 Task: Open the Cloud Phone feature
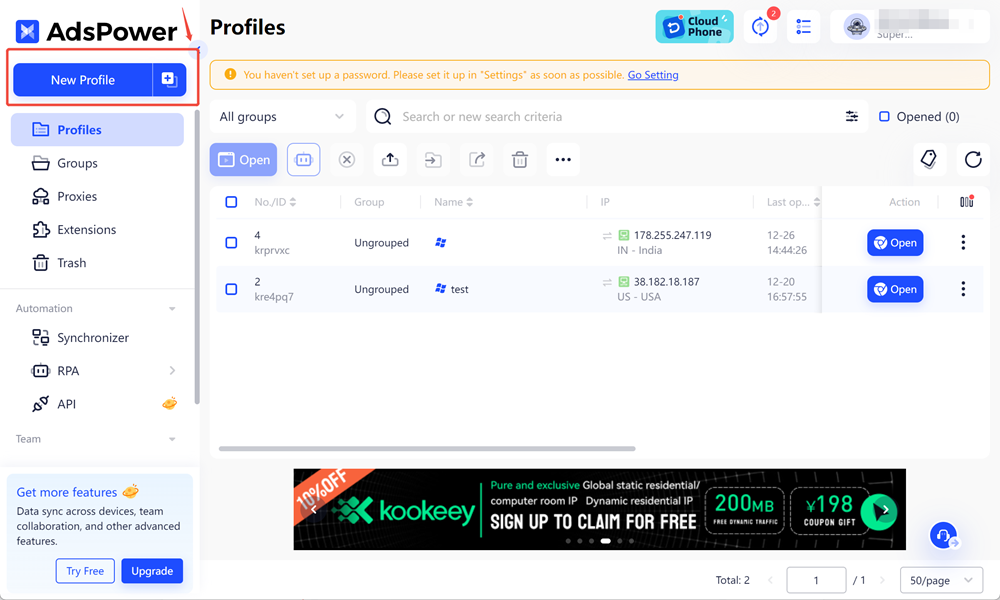point(695,27)
